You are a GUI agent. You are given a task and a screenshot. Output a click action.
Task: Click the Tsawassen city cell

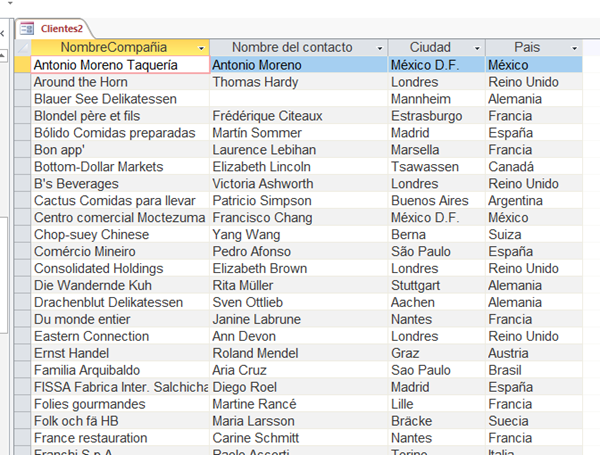pyautogui.click(x=437, y=166)
